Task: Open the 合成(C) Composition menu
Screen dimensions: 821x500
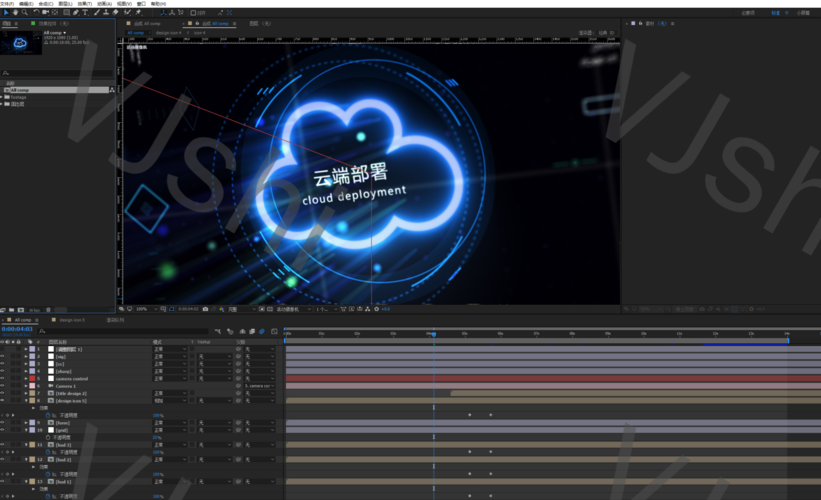Action: pos(46,4)
